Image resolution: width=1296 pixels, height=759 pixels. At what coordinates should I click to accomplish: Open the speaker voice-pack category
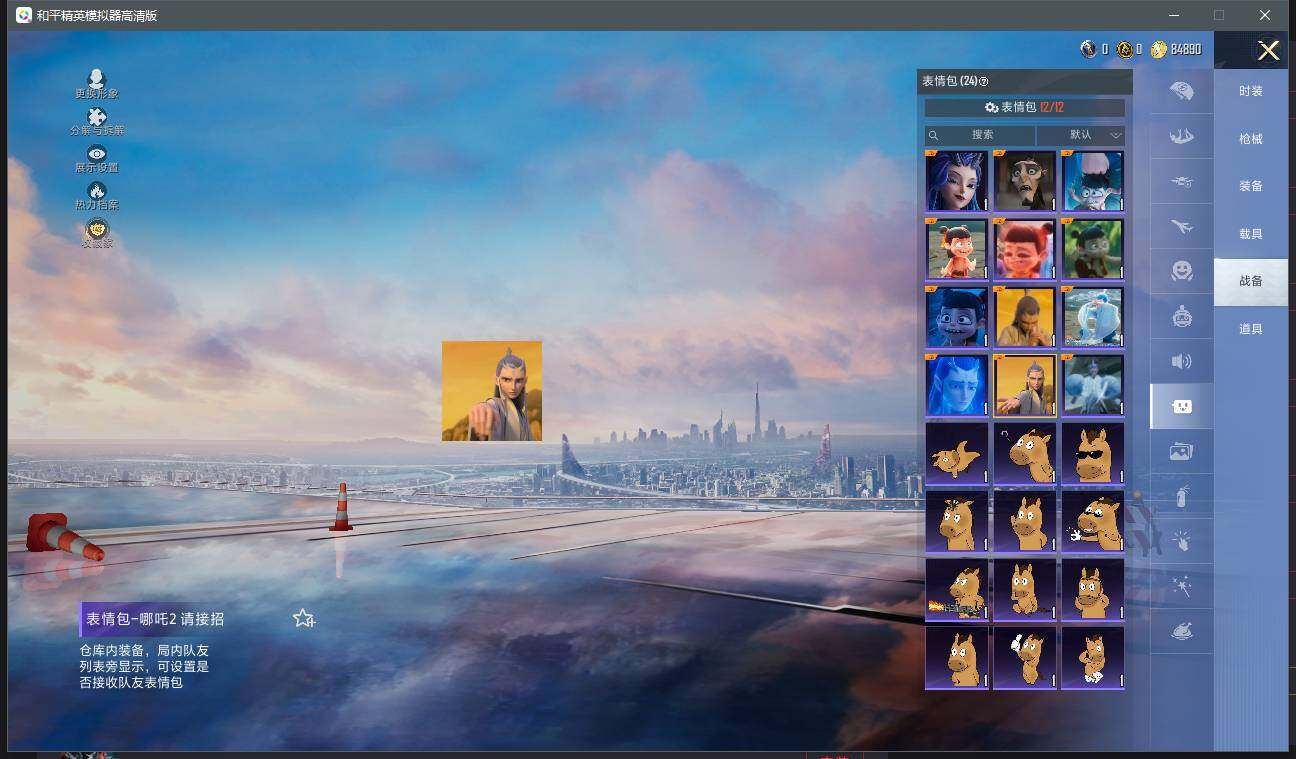point(1182,361)
